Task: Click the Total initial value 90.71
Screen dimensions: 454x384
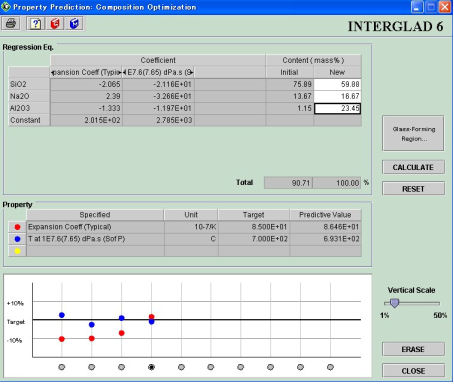Action: click(x=288, y=183)
